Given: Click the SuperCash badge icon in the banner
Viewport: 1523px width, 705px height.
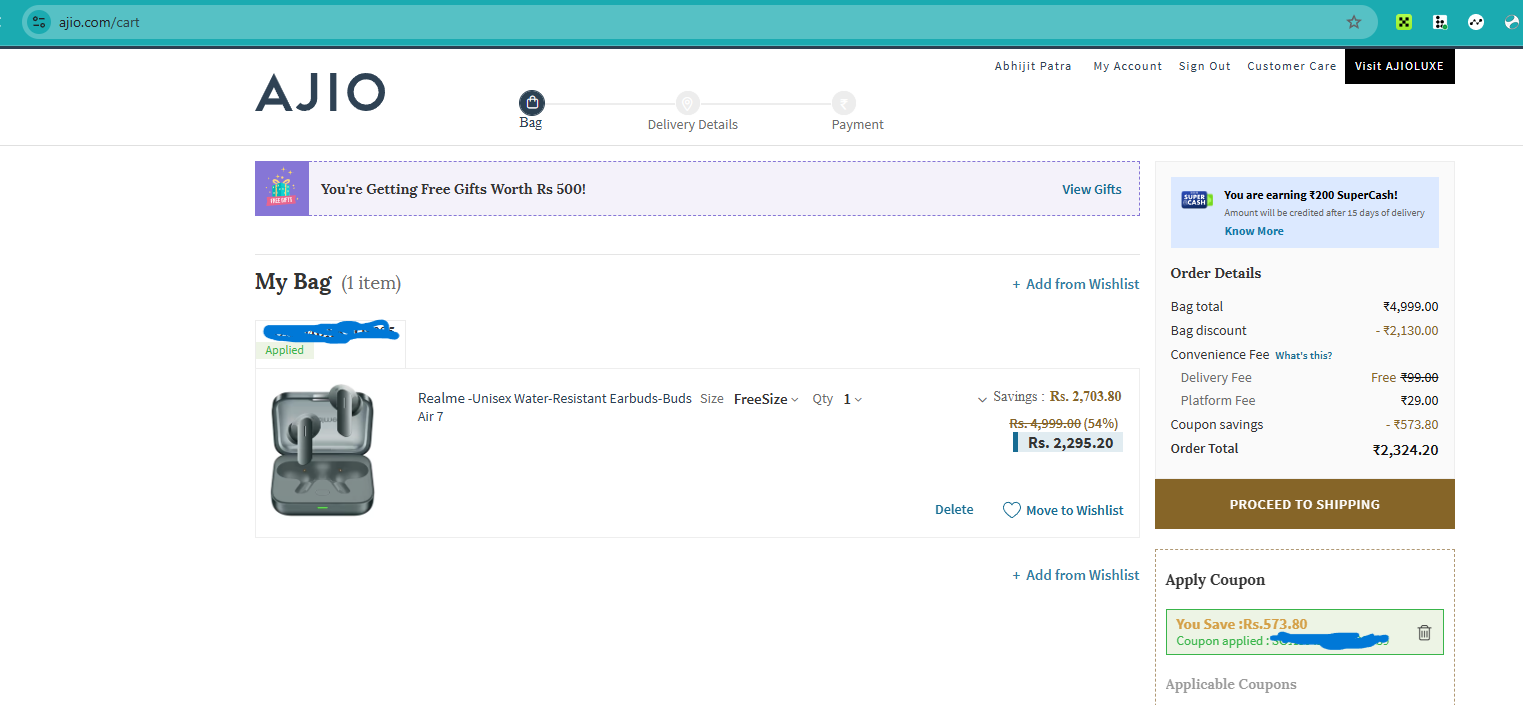Looking at the screenshot, I should [1195, 199].
